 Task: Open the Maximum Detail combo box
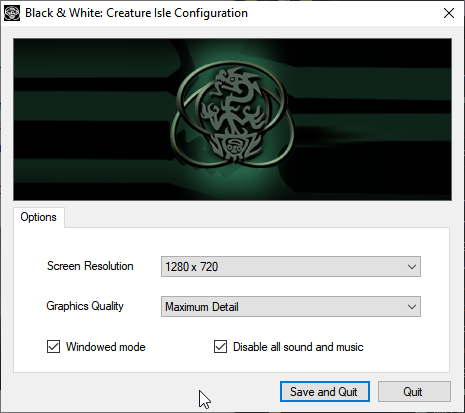tap(291, 307)
